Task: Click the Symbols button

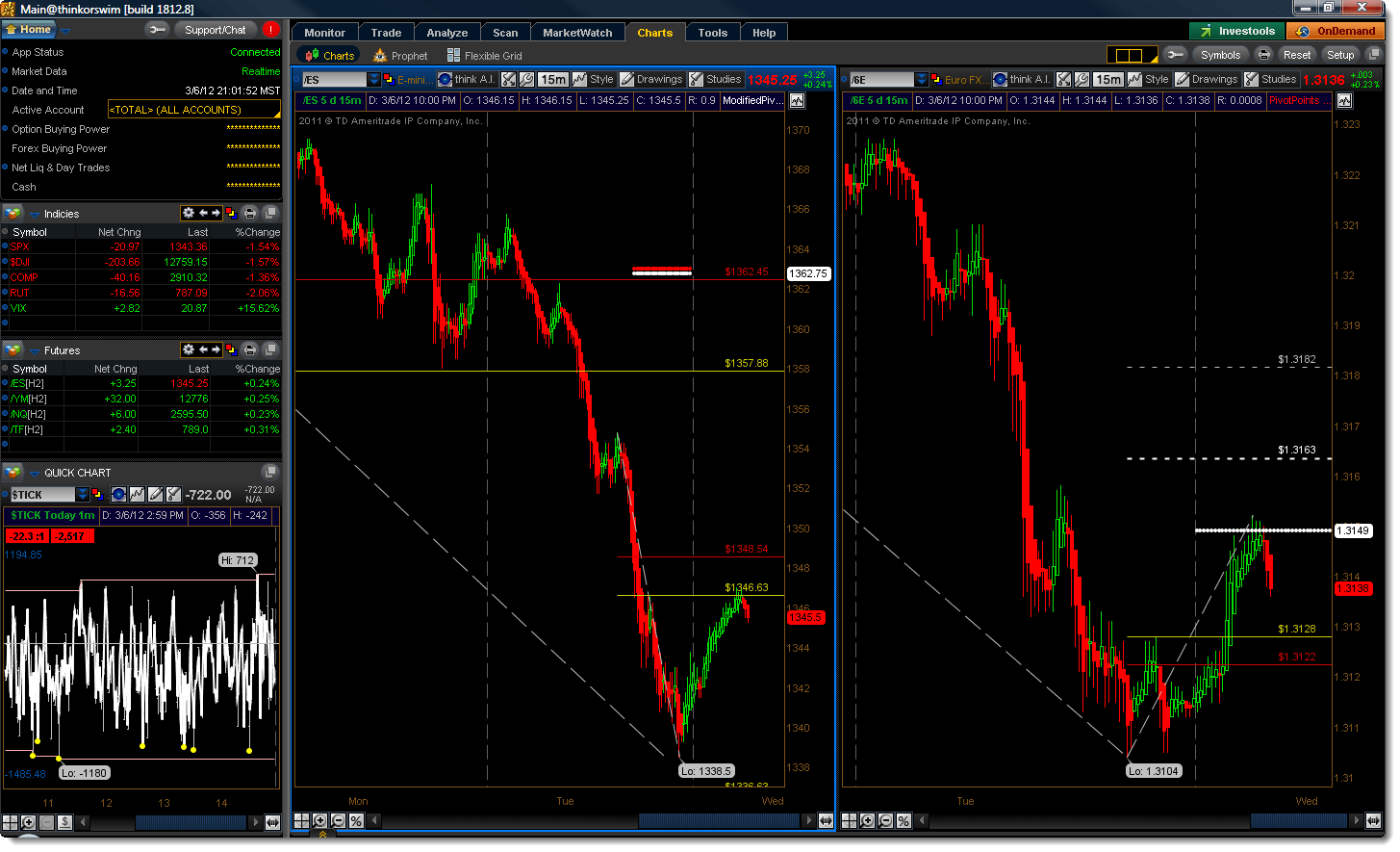Action: [1220, 55]
